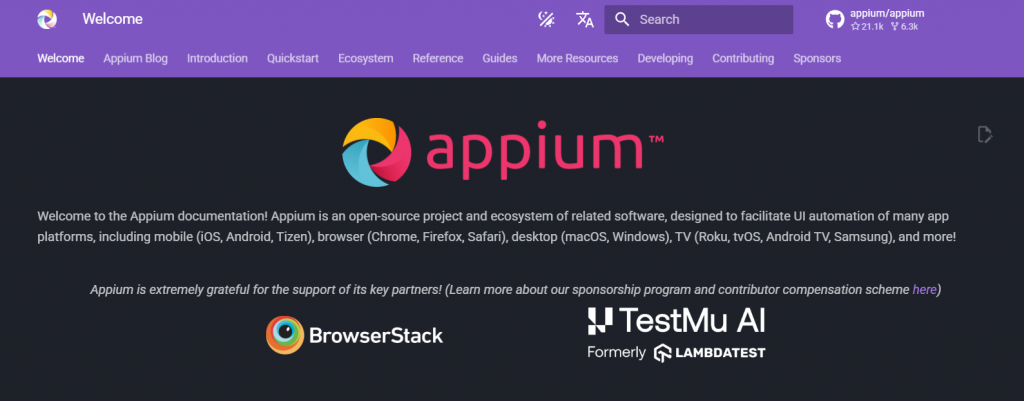Click the 21.1k stars count

tap(867, 27)
